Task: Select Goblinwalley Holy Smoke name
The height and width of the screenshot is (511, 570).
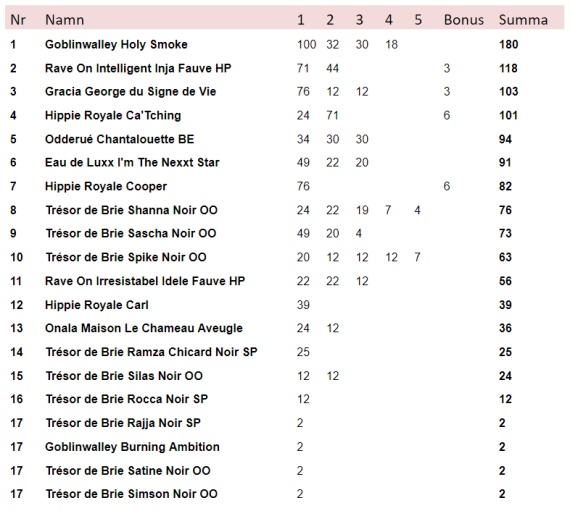Action: [x=116, y=44]
